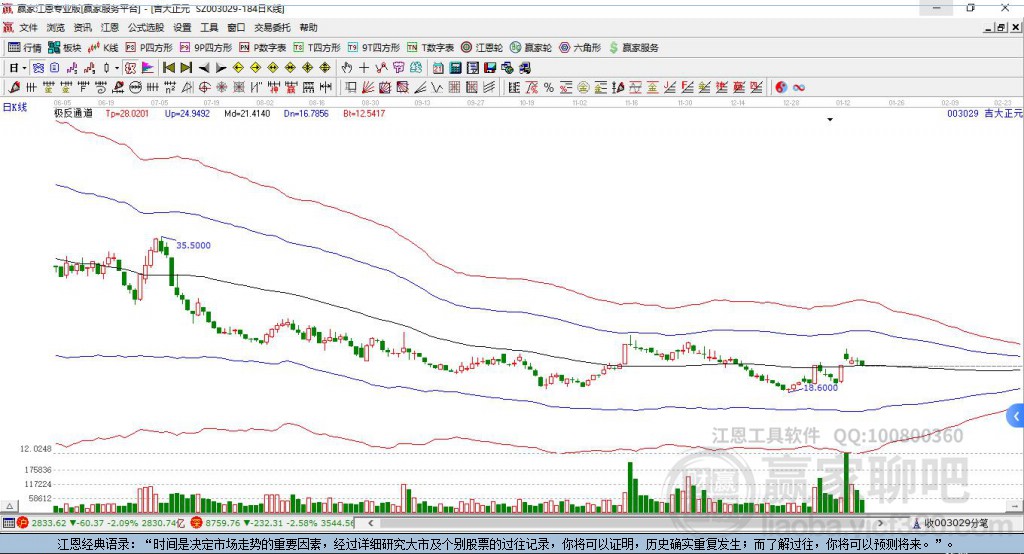Open the 9T四方形 tool
1024x554 pixels.
(374, 48)
